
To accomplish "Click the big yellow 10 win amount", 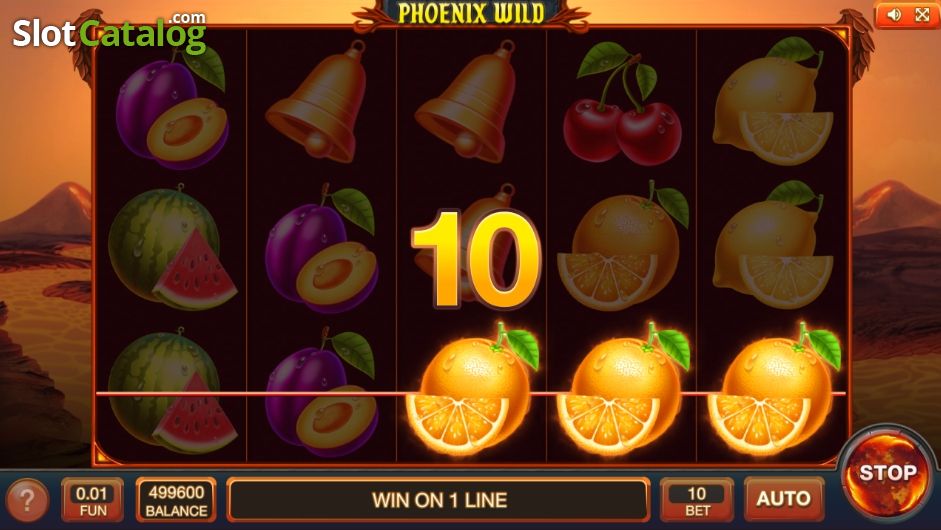I will point(477,259).
